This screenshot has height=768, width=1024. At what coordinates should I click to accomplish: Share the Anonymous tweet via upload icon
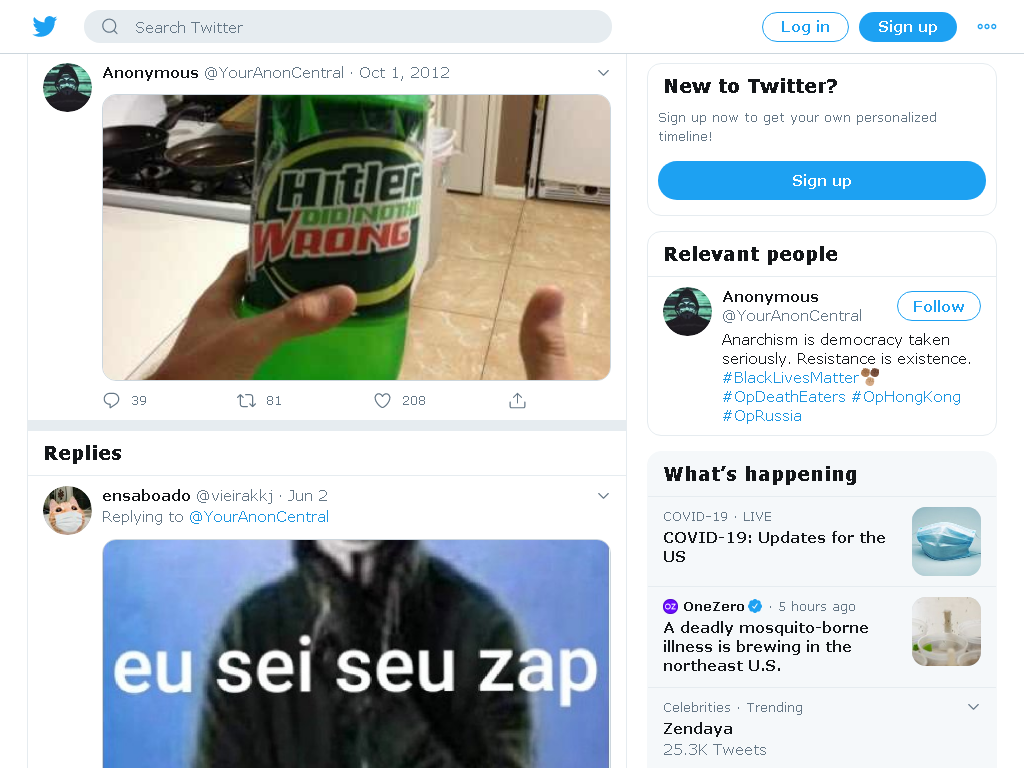coord(517,400)
